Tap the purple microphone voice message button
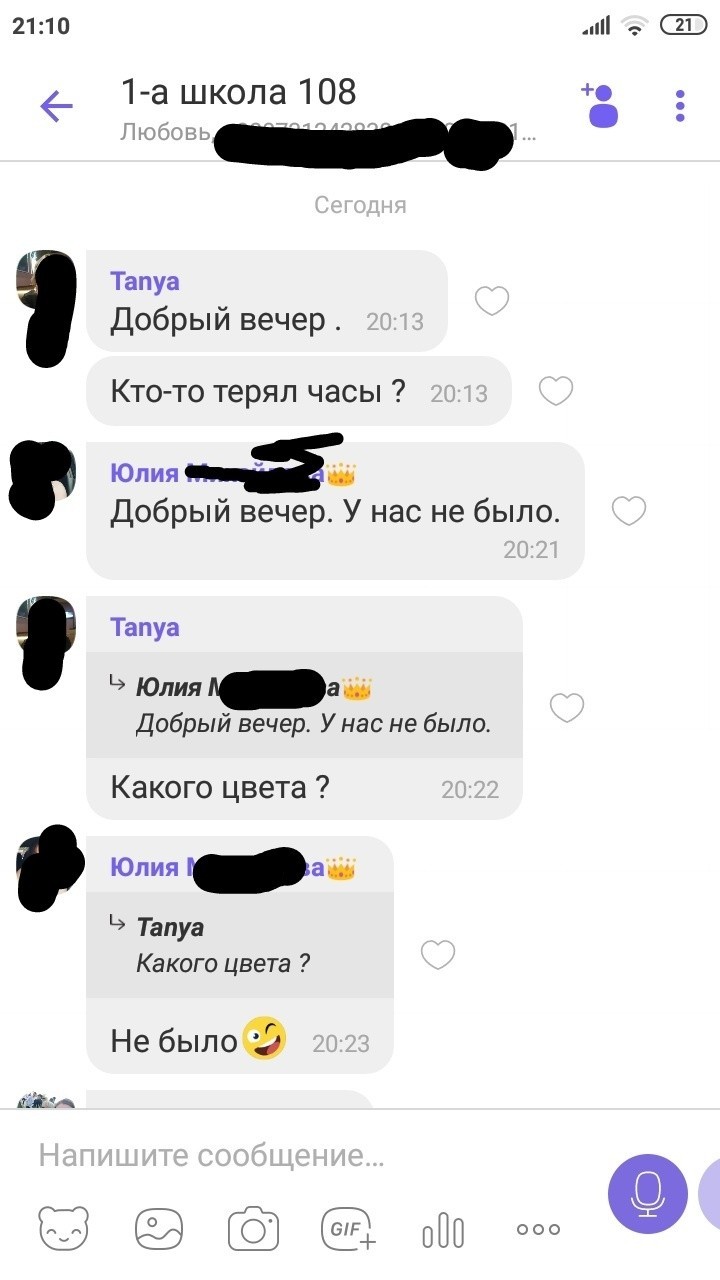This screenshot has width=720, height=1280. 648,1194
